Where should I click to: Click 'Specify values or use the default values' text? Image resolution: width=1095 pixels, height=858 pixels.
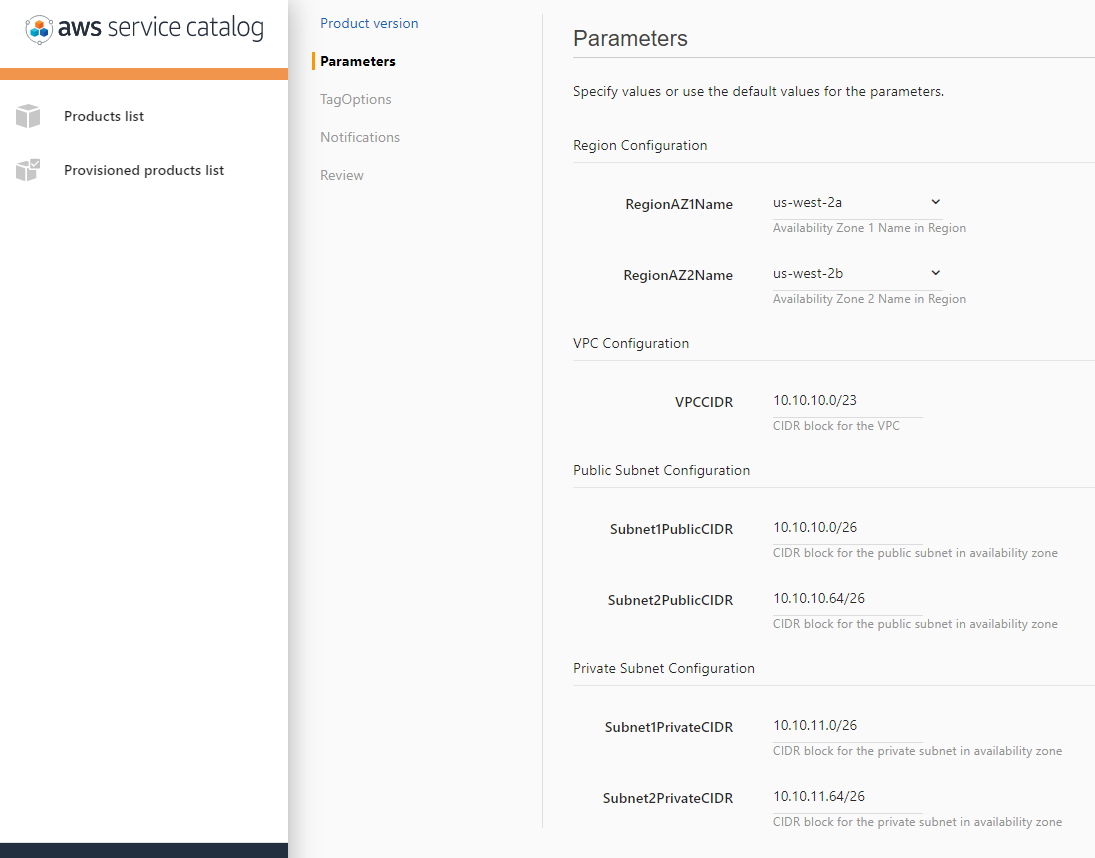coord(758,91)
